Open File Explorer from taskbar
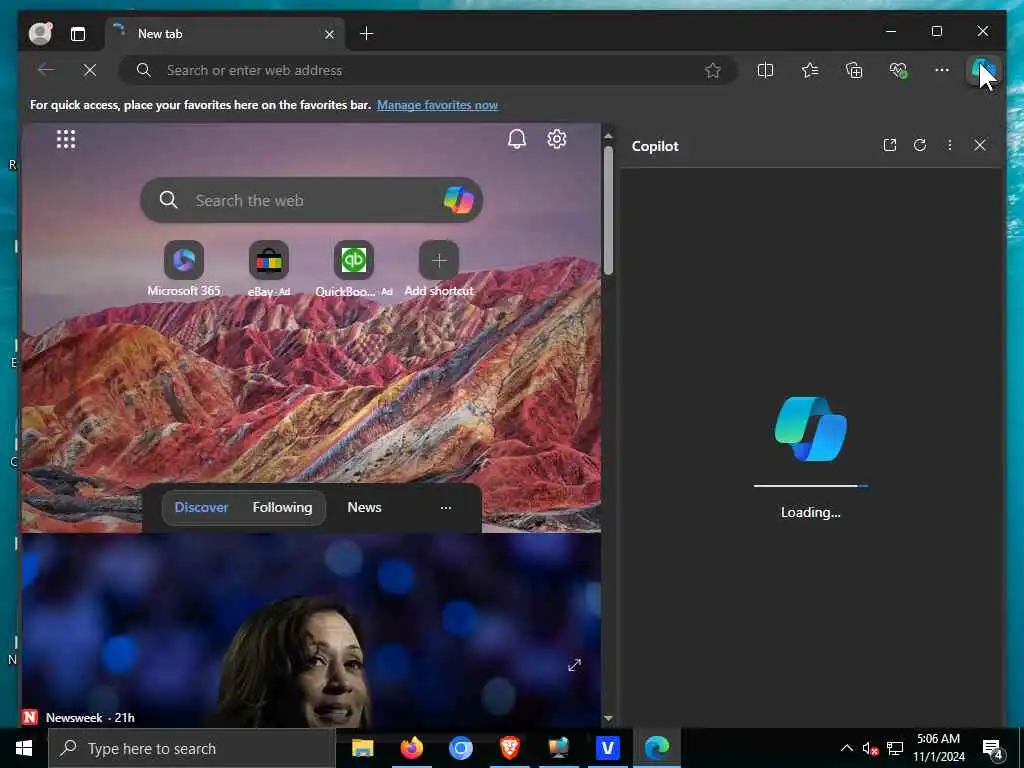This screenshot has height=768, width=1024. click(x=362, y=748)
